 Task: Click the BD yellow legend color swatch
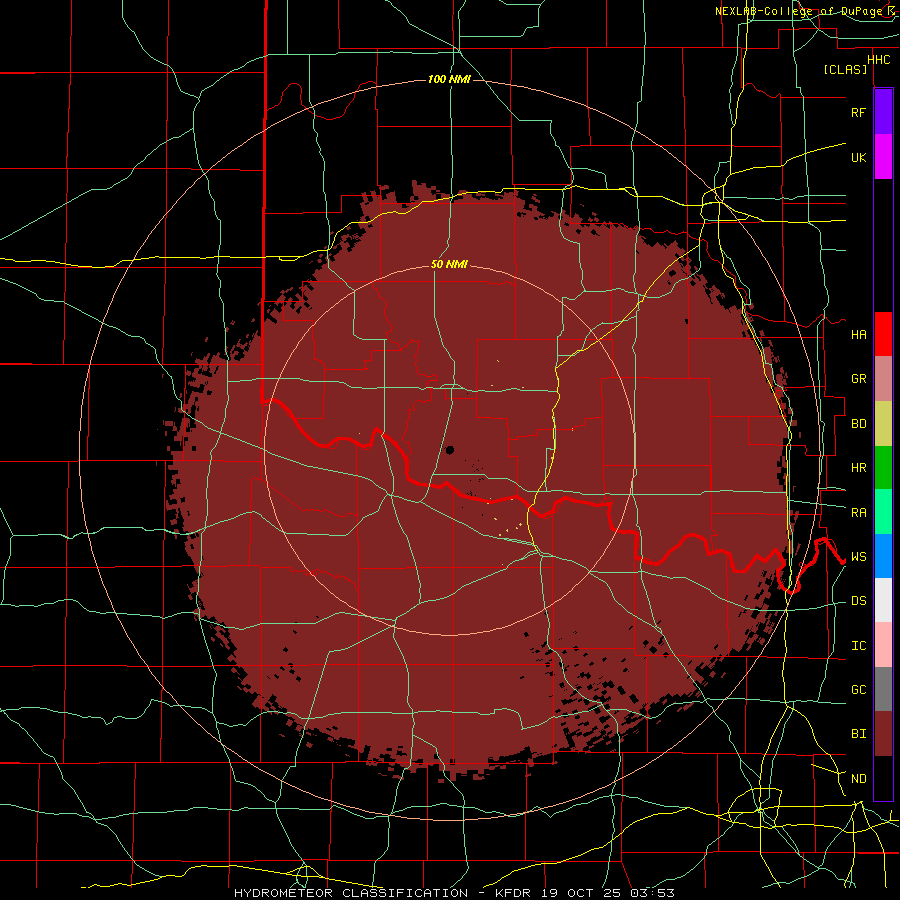[x=883, y=424]
